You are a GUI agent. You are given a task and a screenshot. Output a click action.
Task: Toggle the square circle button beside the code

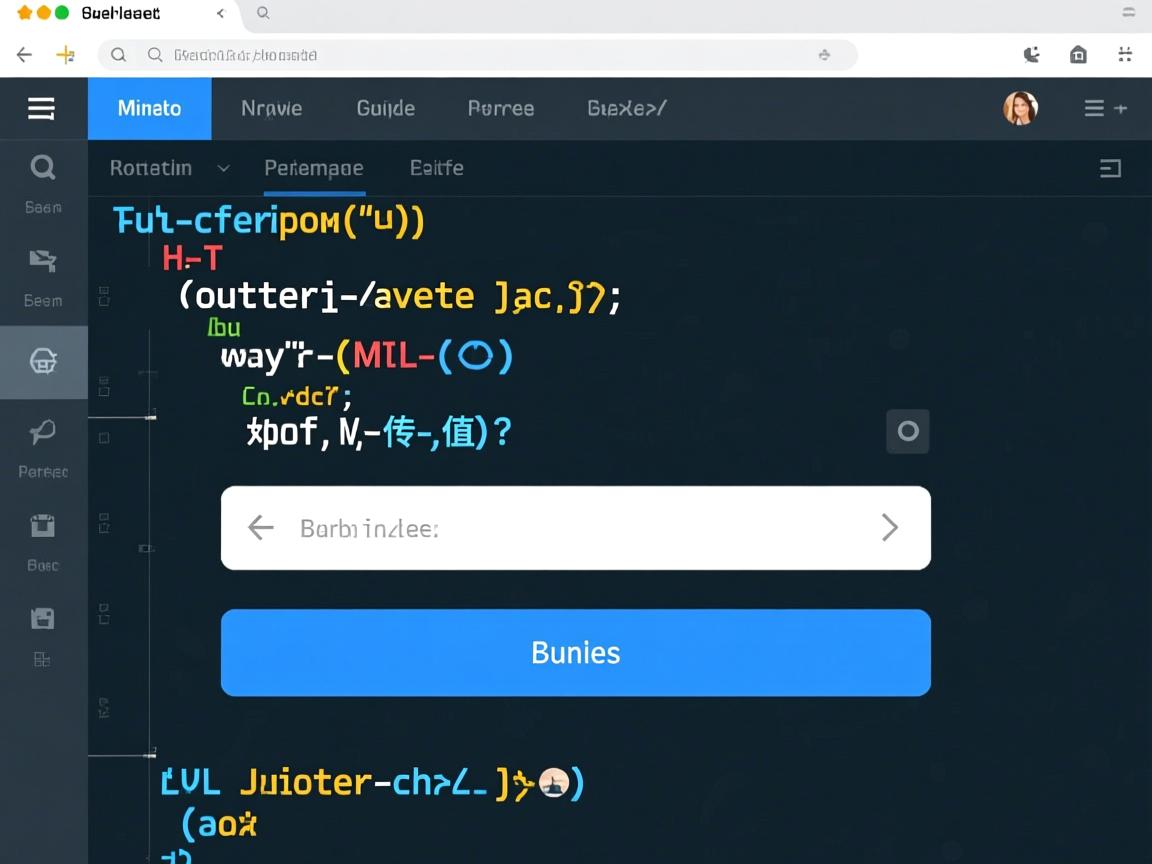(908, 431)
